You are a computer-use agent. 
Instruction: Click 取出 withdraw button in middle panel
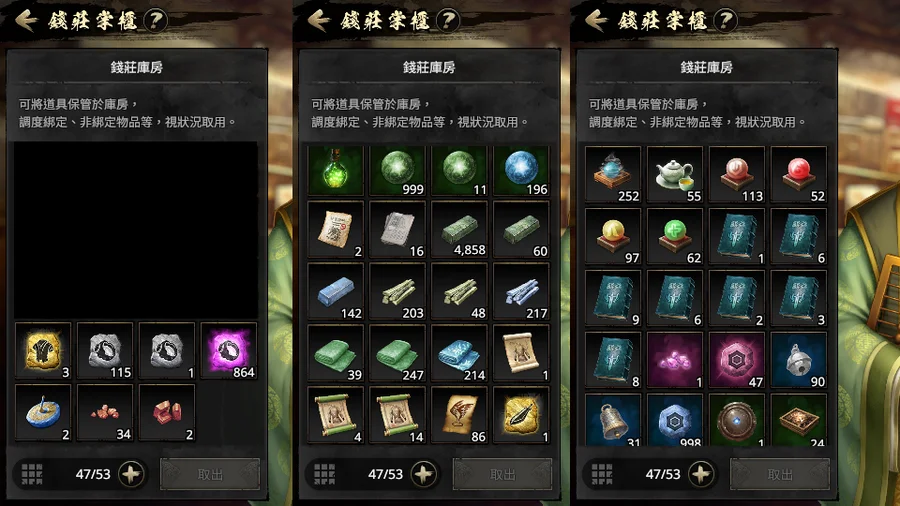(x=502, y=474)
